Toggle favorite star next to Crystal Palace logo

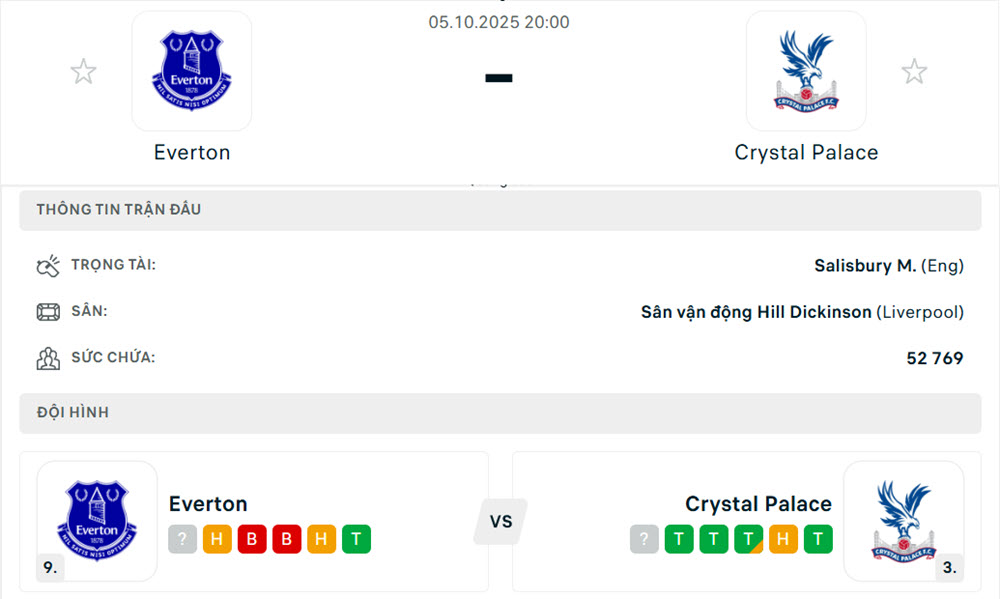coord(914,72)
